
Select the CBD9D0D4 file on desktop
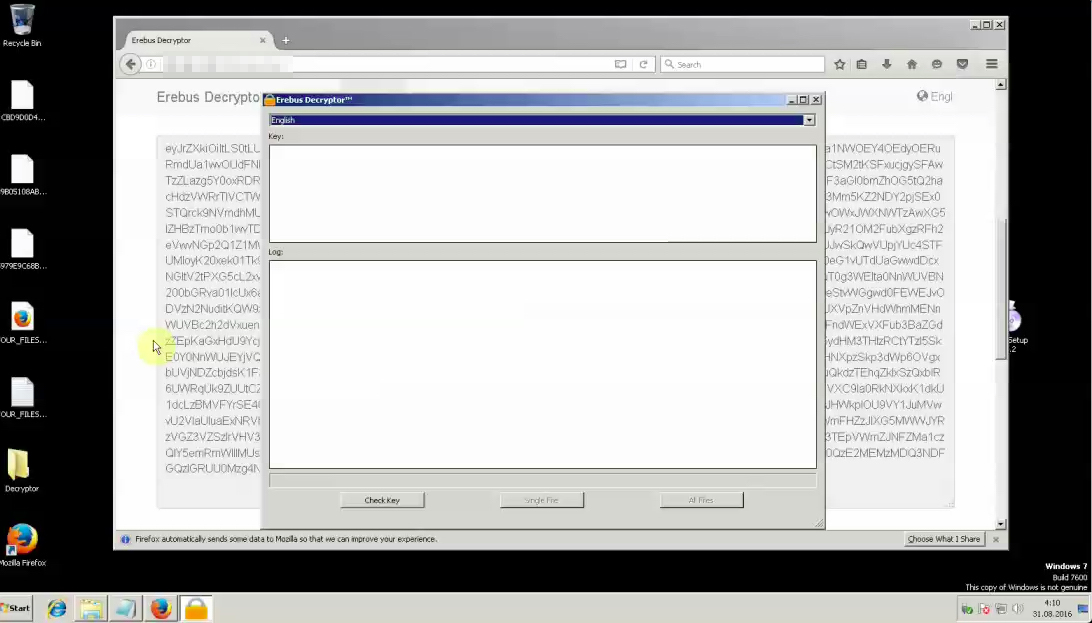(x=23, y=101)
